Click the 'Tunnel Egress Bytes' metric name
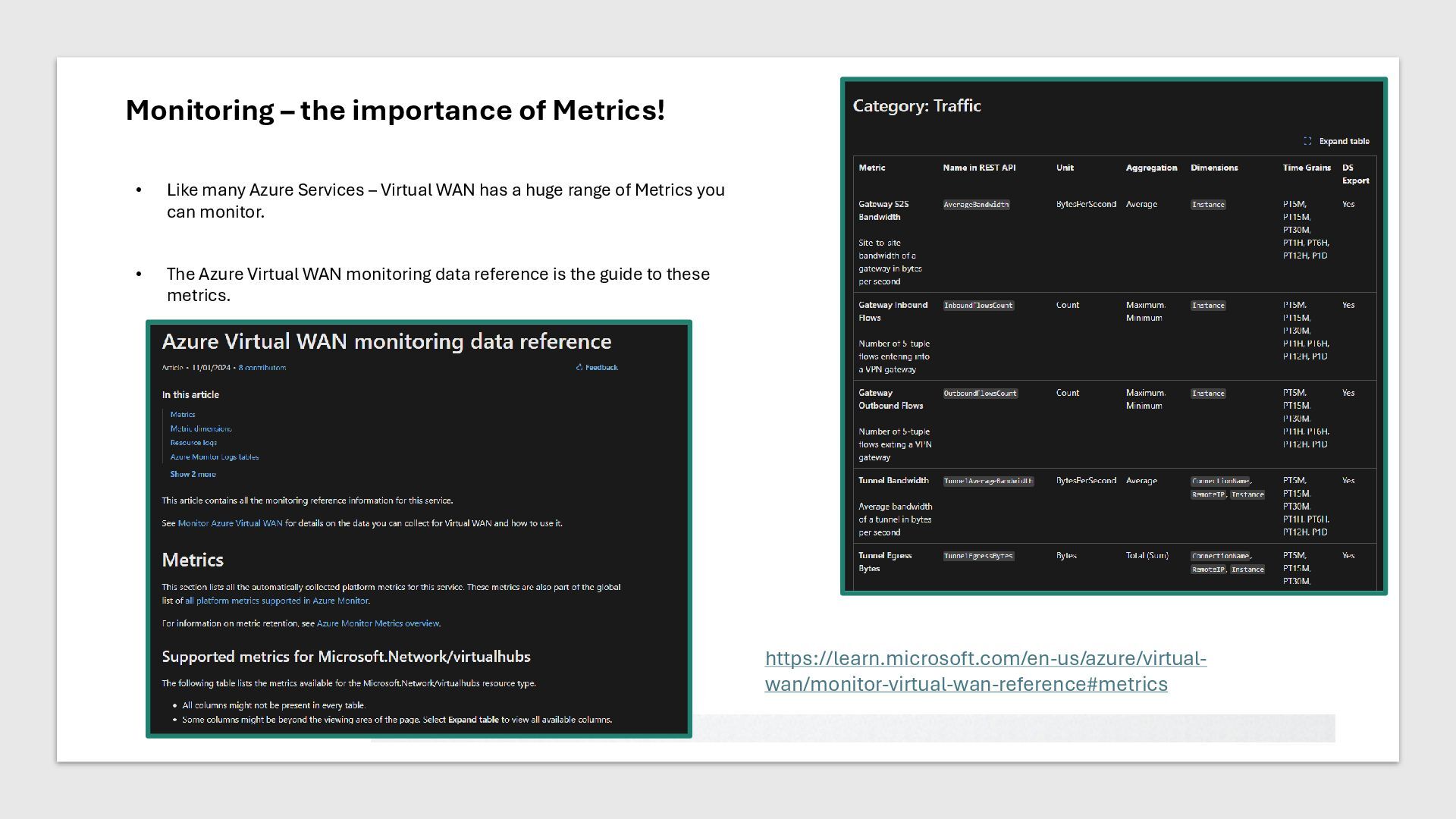Screen dimensions: 1456x819 click(885, 562)
